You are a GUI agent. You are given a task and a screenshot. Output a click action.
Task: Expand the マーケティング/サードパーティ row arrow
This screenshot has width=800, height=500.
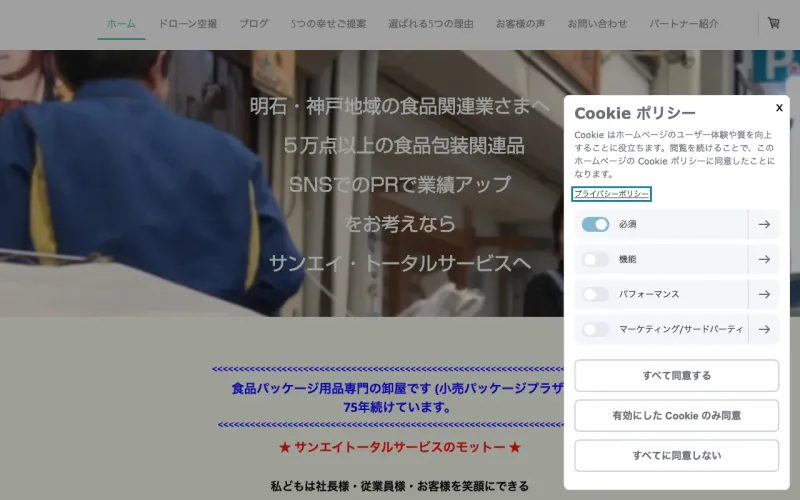(x=764, y=329)
